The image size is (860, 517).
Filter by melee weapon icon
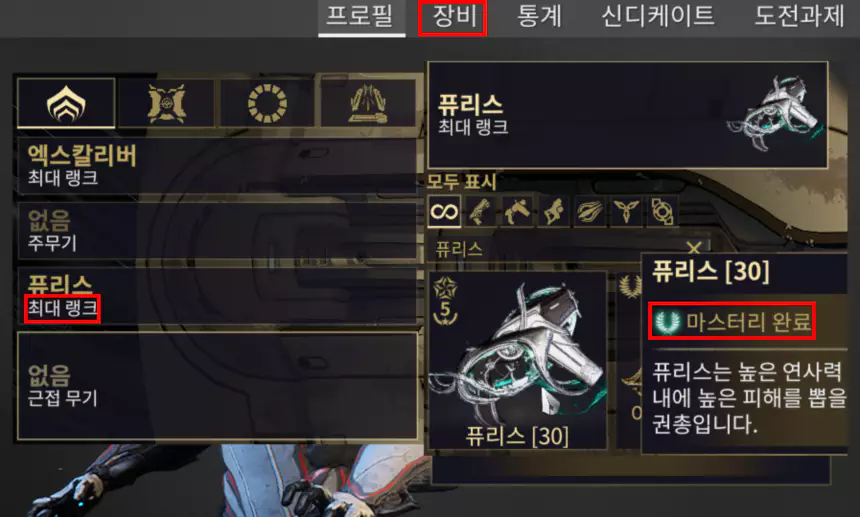(x=553, y=211)
